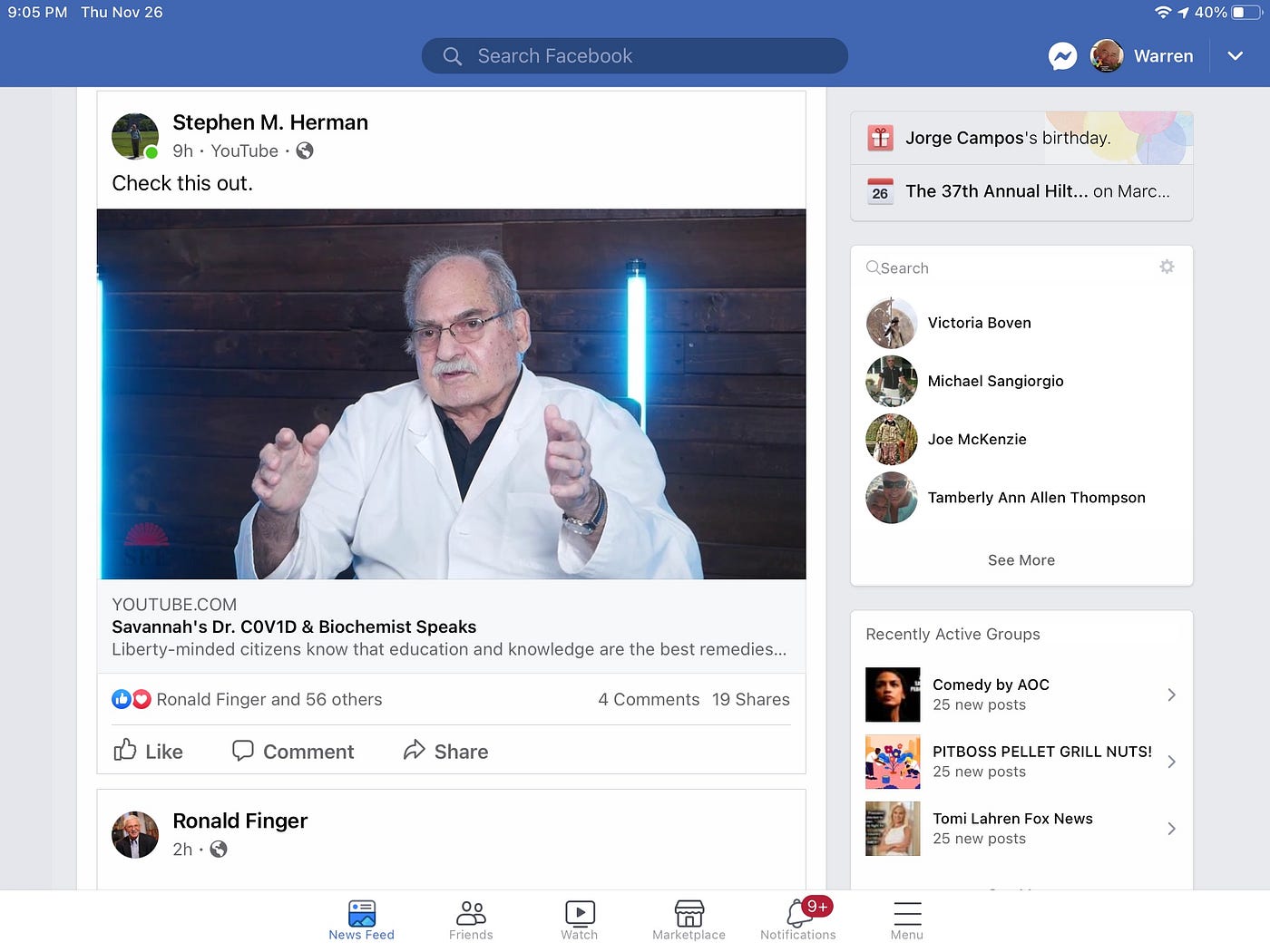Open chat with Victoria Boven
1270x952 pixels.
(1021, 323)
